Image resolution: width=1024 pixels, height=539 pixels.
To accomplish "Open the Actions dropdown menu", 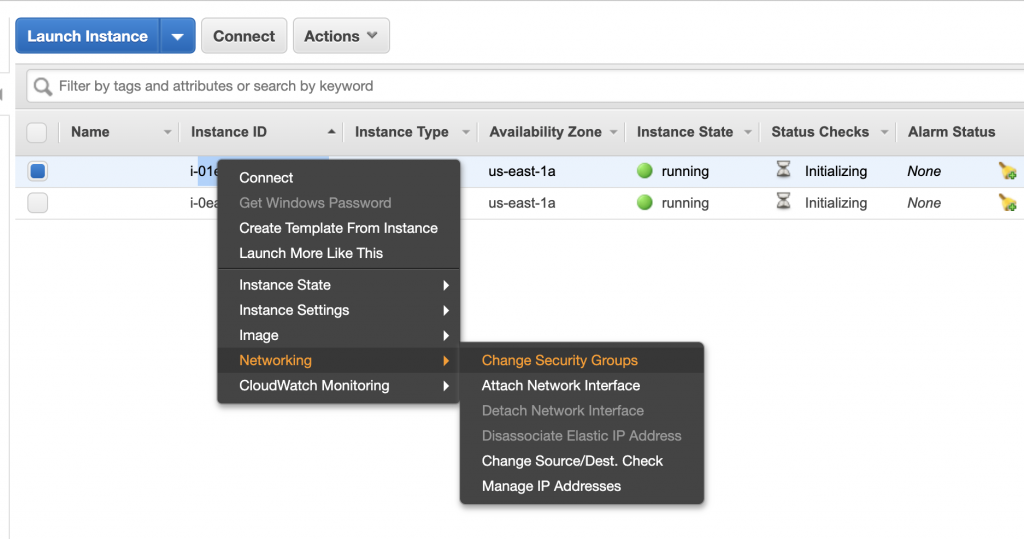I will pos(341,36).
